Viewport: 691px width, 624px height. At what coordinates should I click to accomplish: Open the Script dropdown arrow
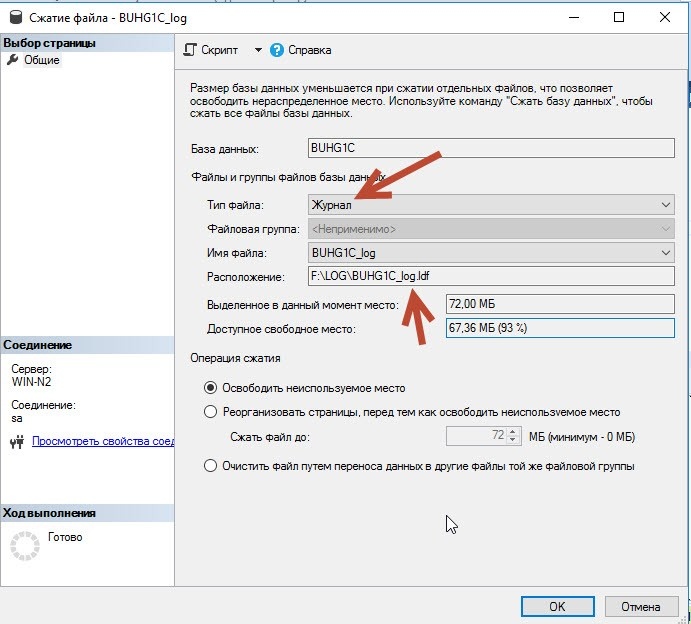(x=258, y=50)
